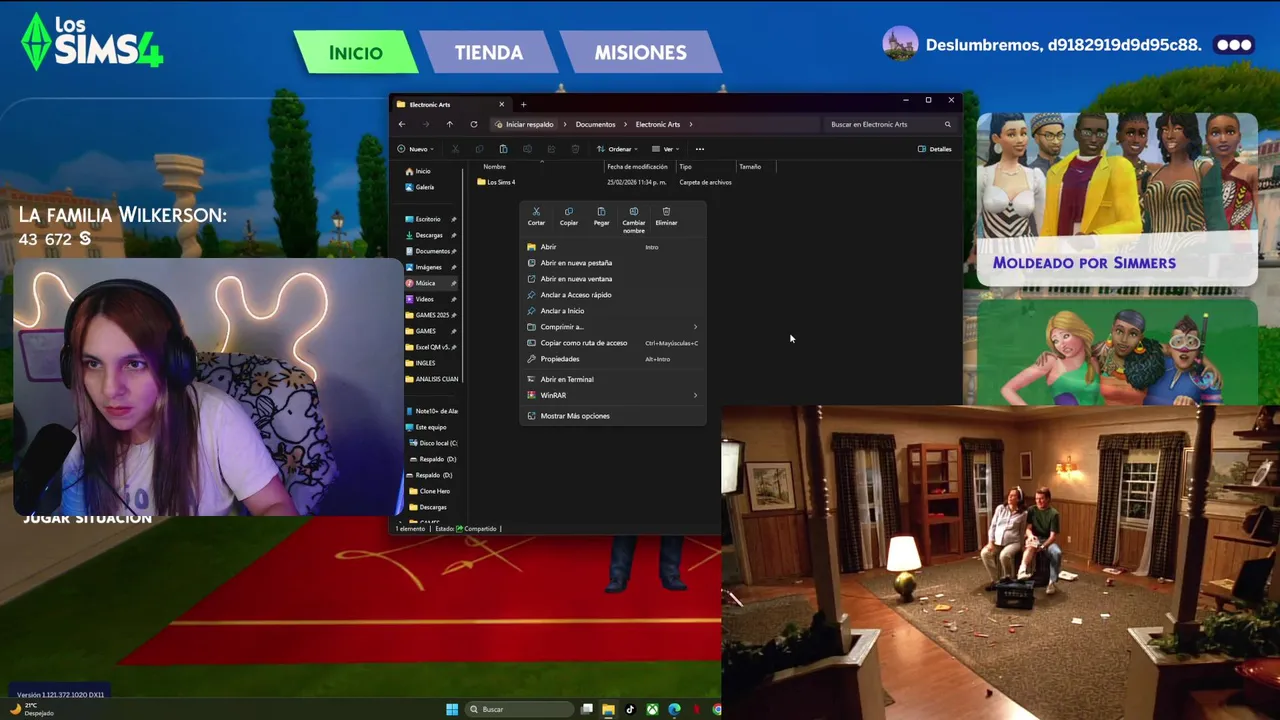The width and height of the screenshot is (1280, 720).
Task: Go back with Explorer back arrow
Action: pyautogui.click(x=402, y=124)
